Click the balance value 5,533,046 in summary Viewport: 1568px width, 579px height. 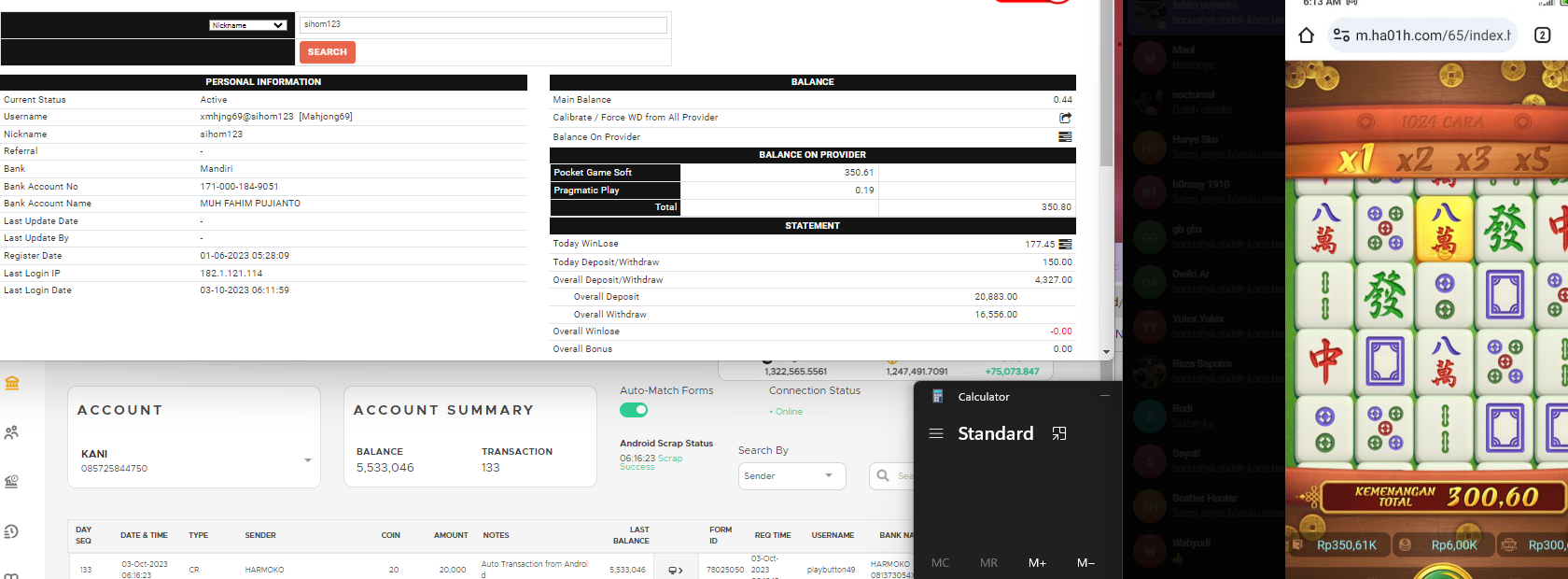[x=385, y=468]
